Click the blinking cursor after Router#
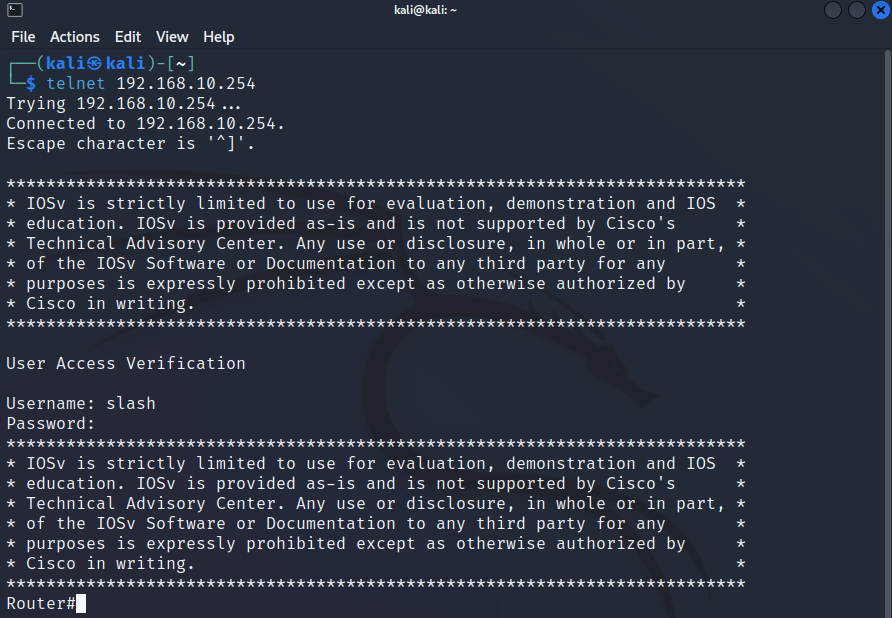 click(x=81, y=602)
